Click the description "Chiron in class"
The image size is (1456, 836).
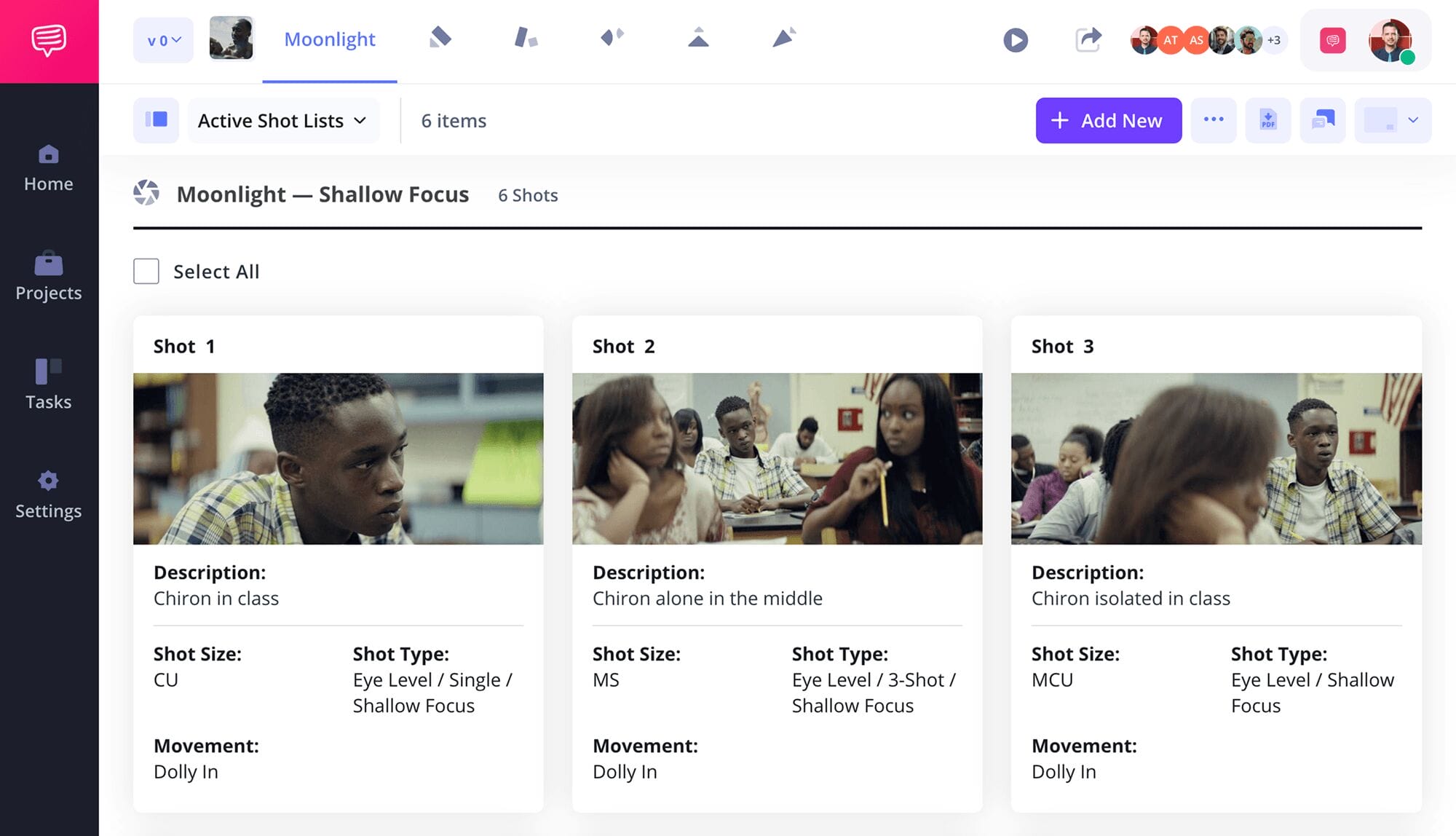click(216, 599)
